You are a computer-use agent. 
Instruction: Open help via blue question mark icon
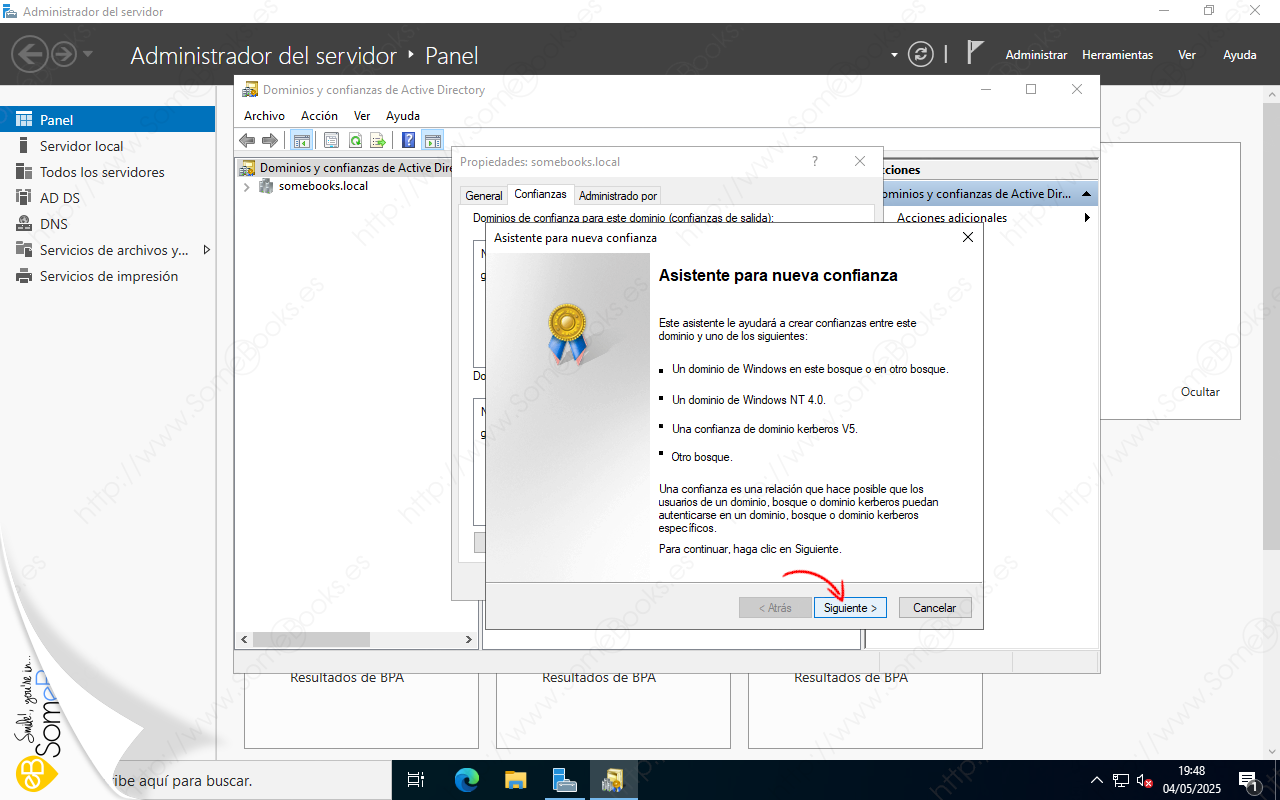(408, 141)
